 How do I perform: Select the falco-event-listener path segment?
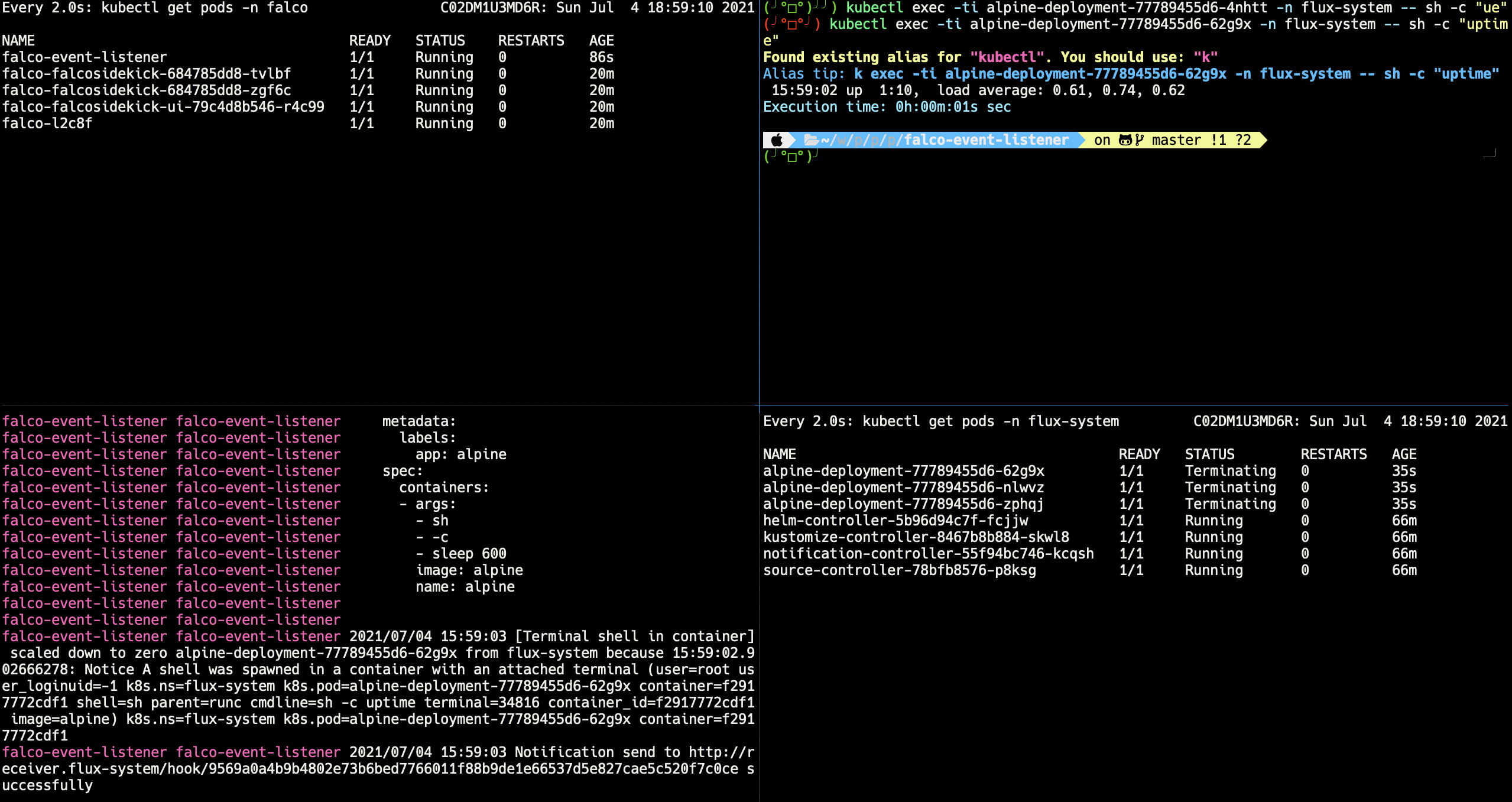coord(986,139)
